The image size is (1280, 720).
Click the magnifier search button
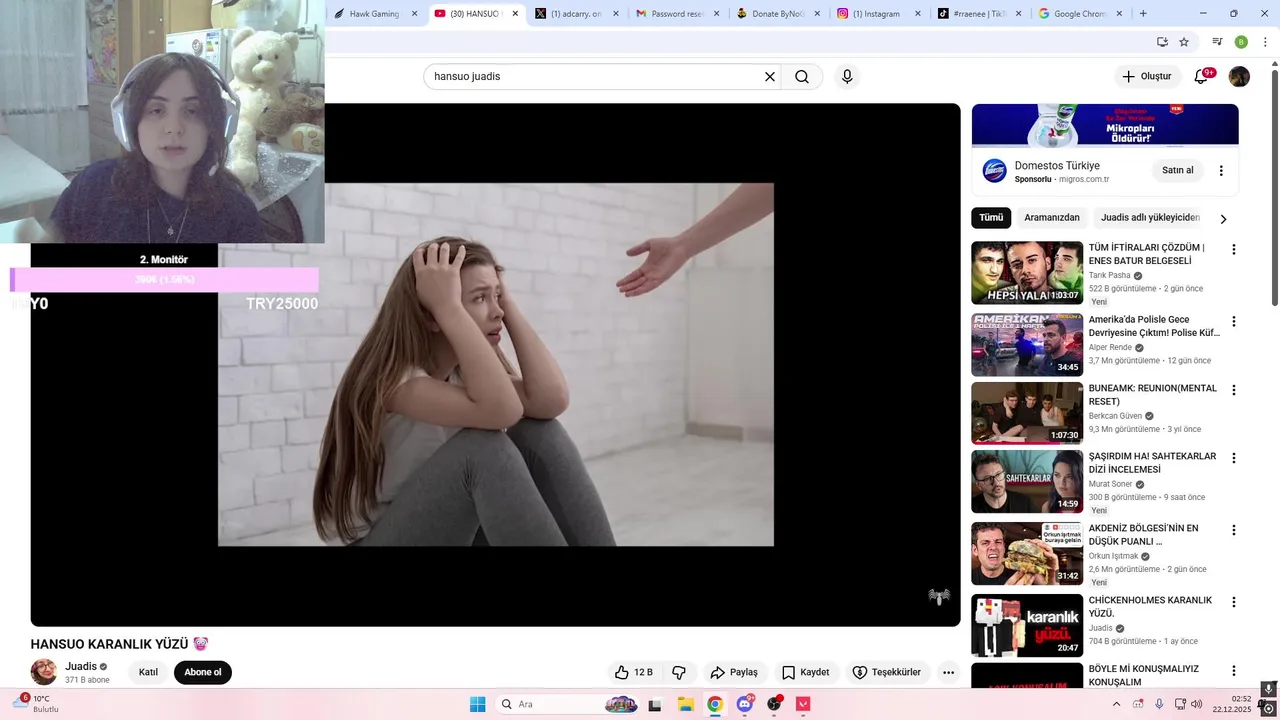pos(802,77)
